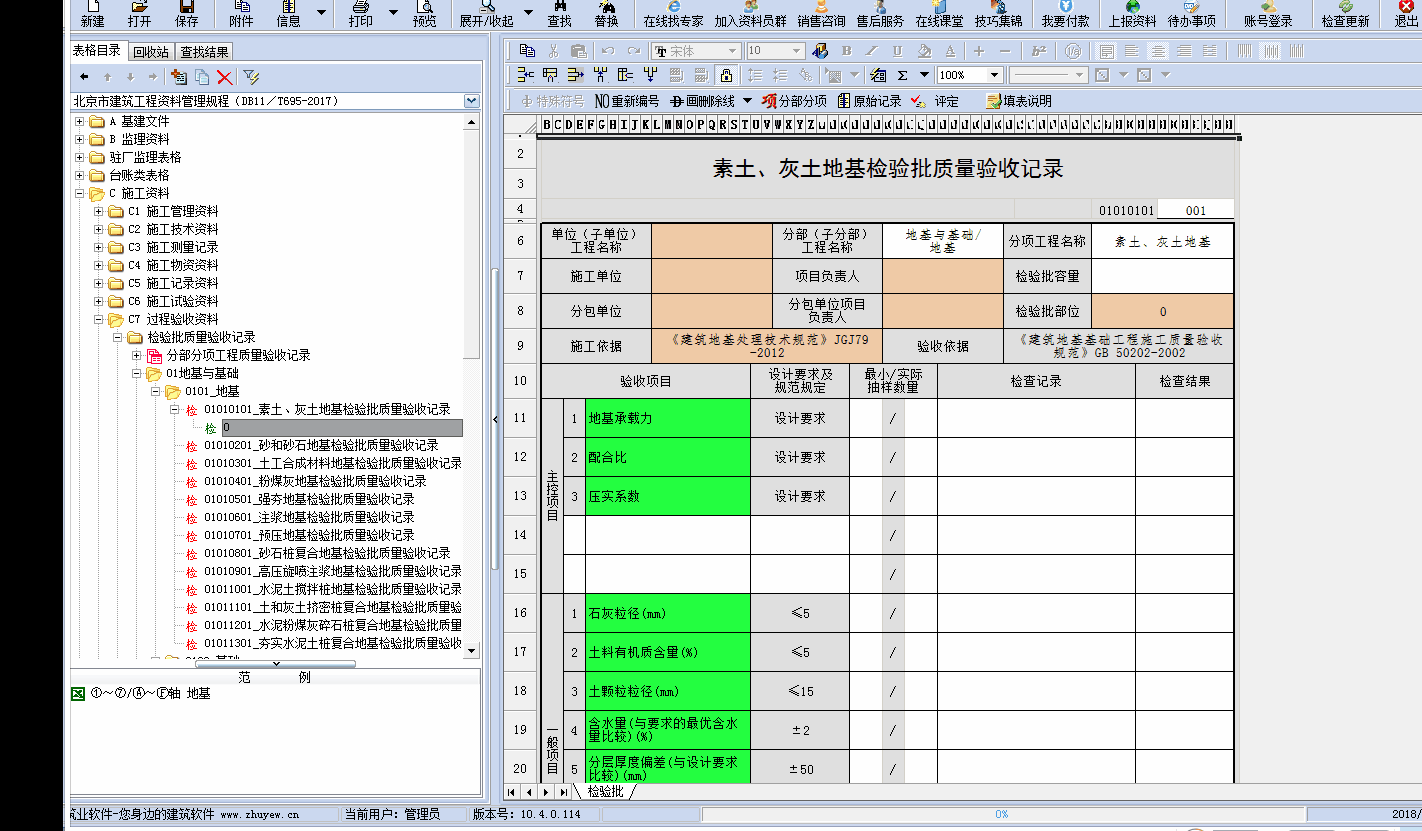Open 原始记录 from the toolbar
The width and height of the screenshot is (1422, 831).
tap(869, 101)
